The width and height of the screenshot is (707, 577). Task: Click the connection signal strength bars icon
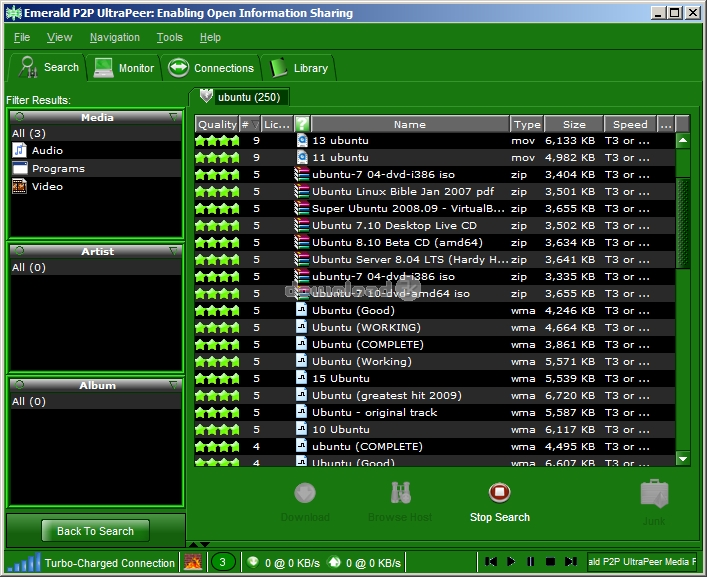tap(25, 562)
